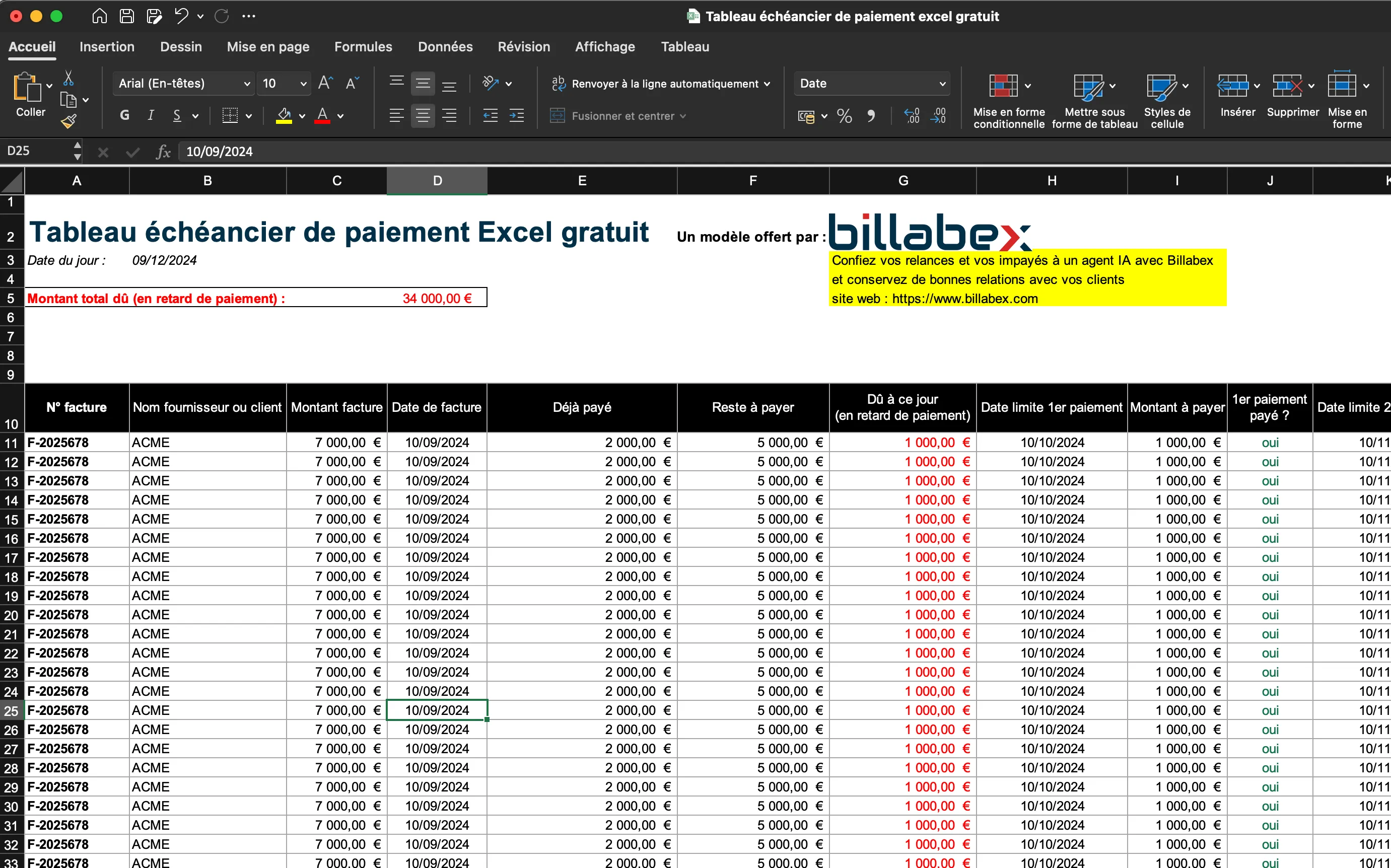Open the number format Date dropdown
Viewport: 1391px width, 868px height.
(x=870, y=83)
